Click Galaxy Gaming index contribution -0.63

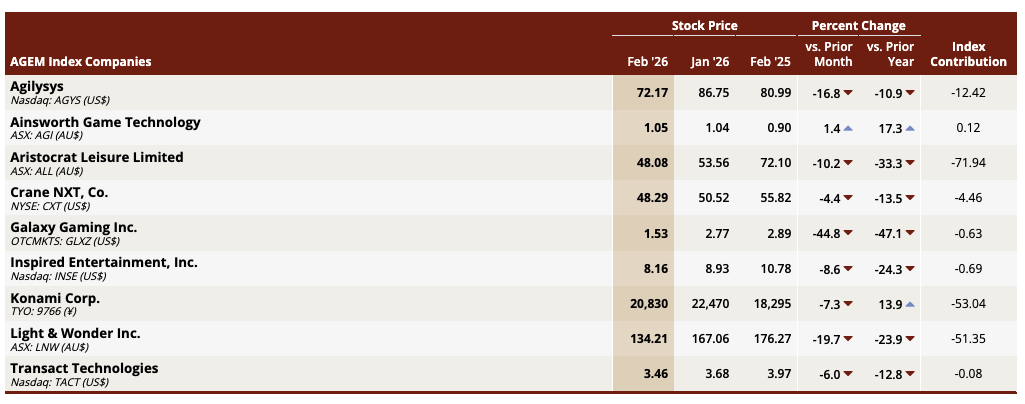(x=969, y=233)
